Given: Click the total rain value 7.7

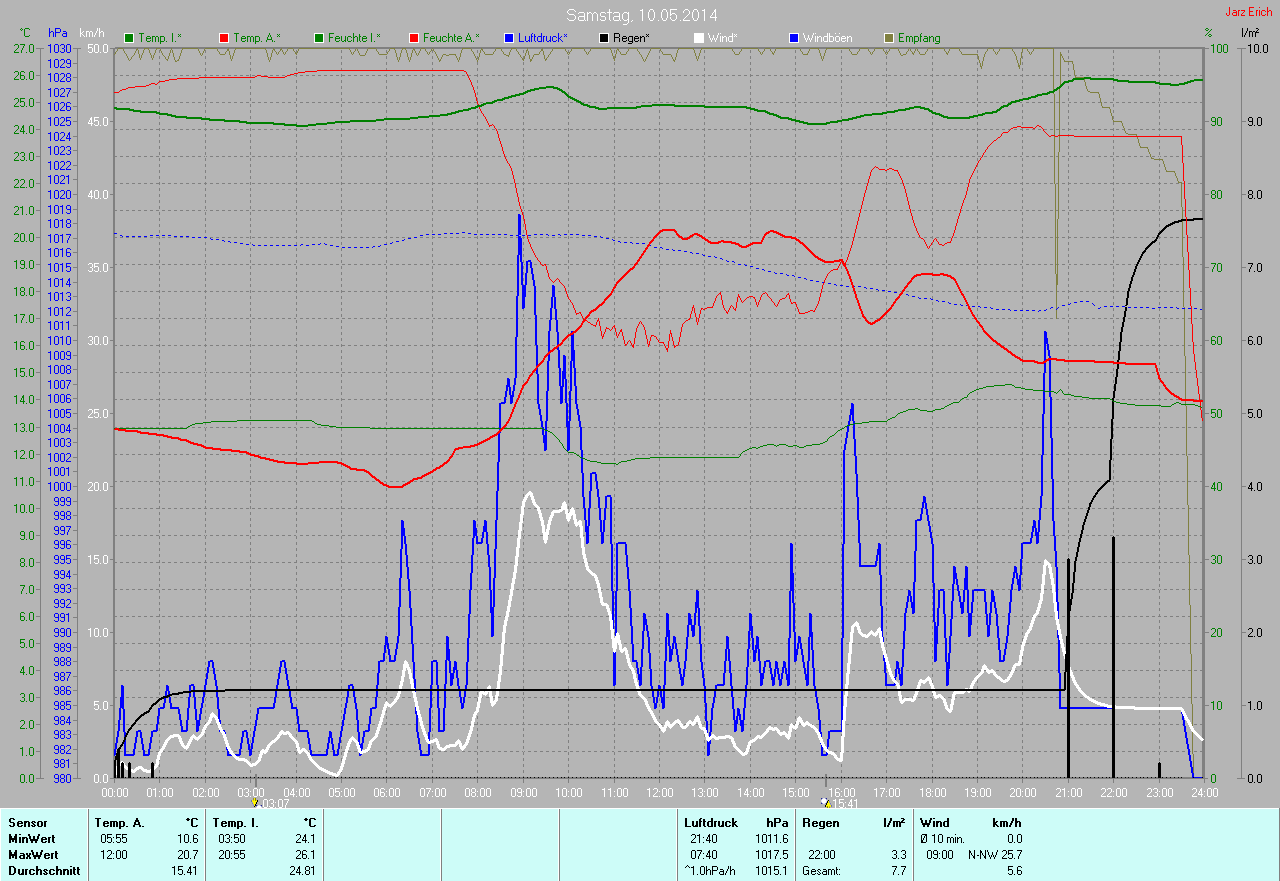Looking at the screenshot, I should coord(898,871).
